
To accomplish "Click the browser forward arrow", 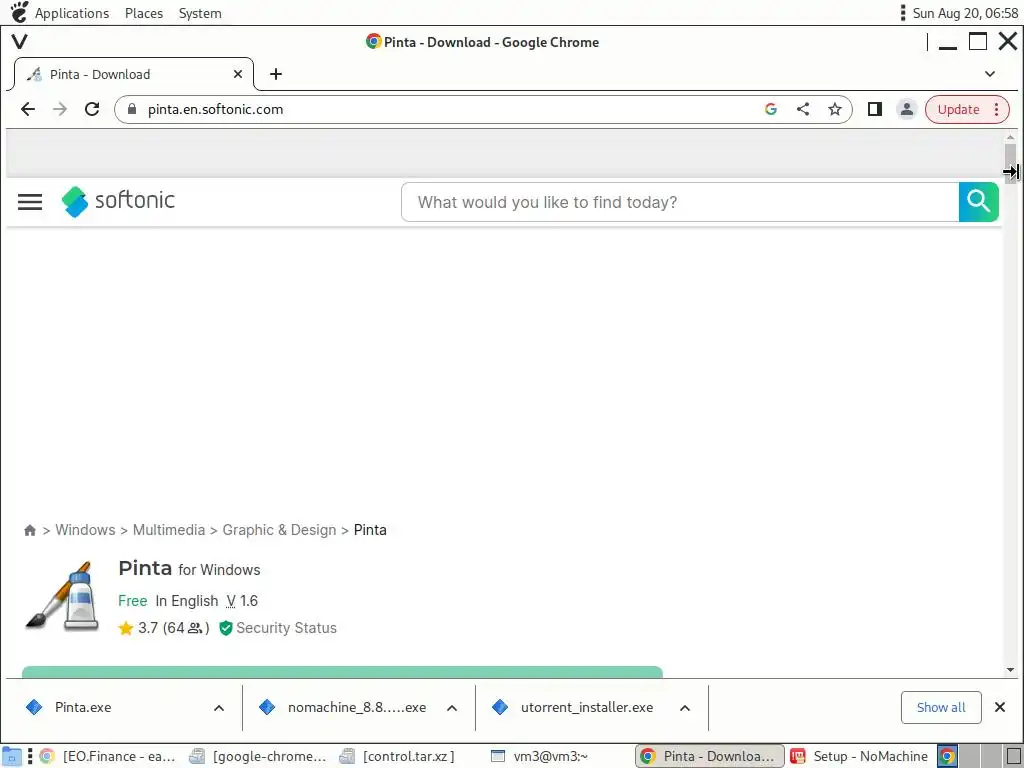I will [59, 109].
